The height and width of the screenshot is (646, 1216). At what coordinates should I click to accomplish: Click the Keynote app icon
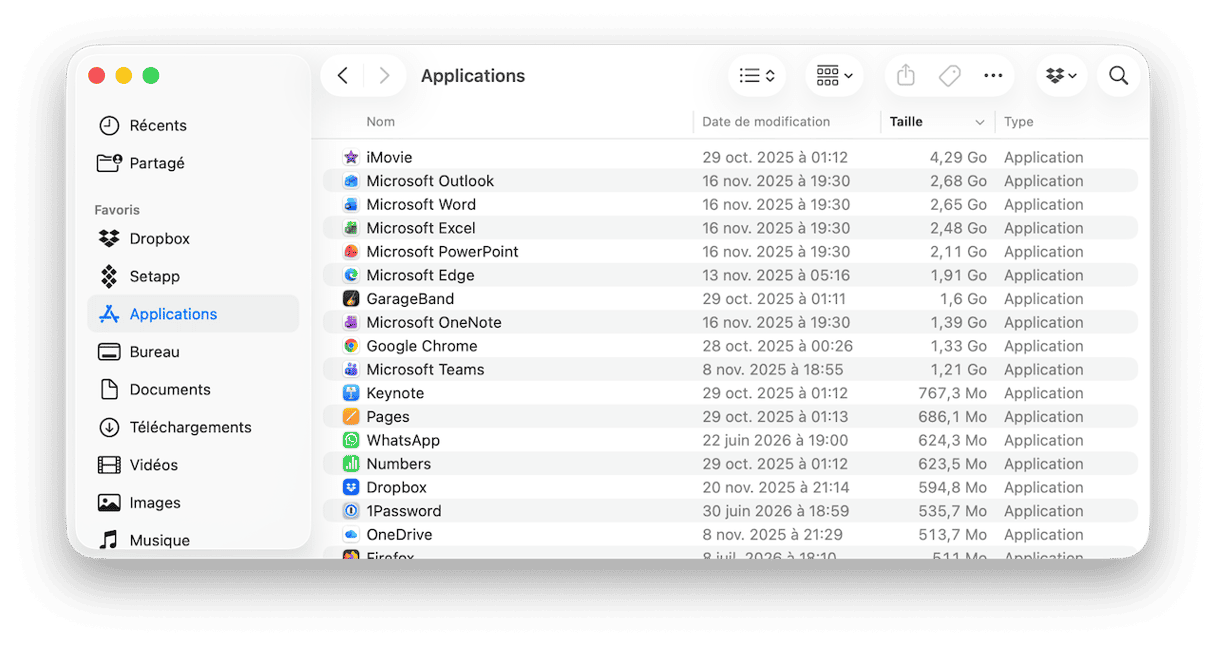coord(351,393)
